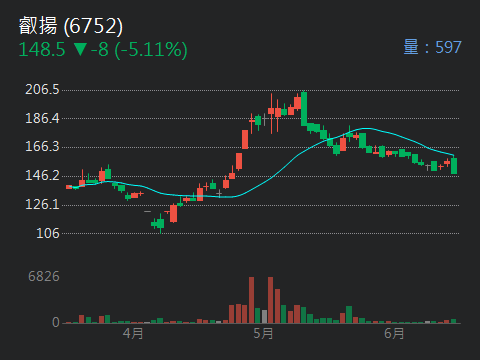Click the 6月 date axis label
This screenshot has width=480, height=360.
[x=394, y=333]
